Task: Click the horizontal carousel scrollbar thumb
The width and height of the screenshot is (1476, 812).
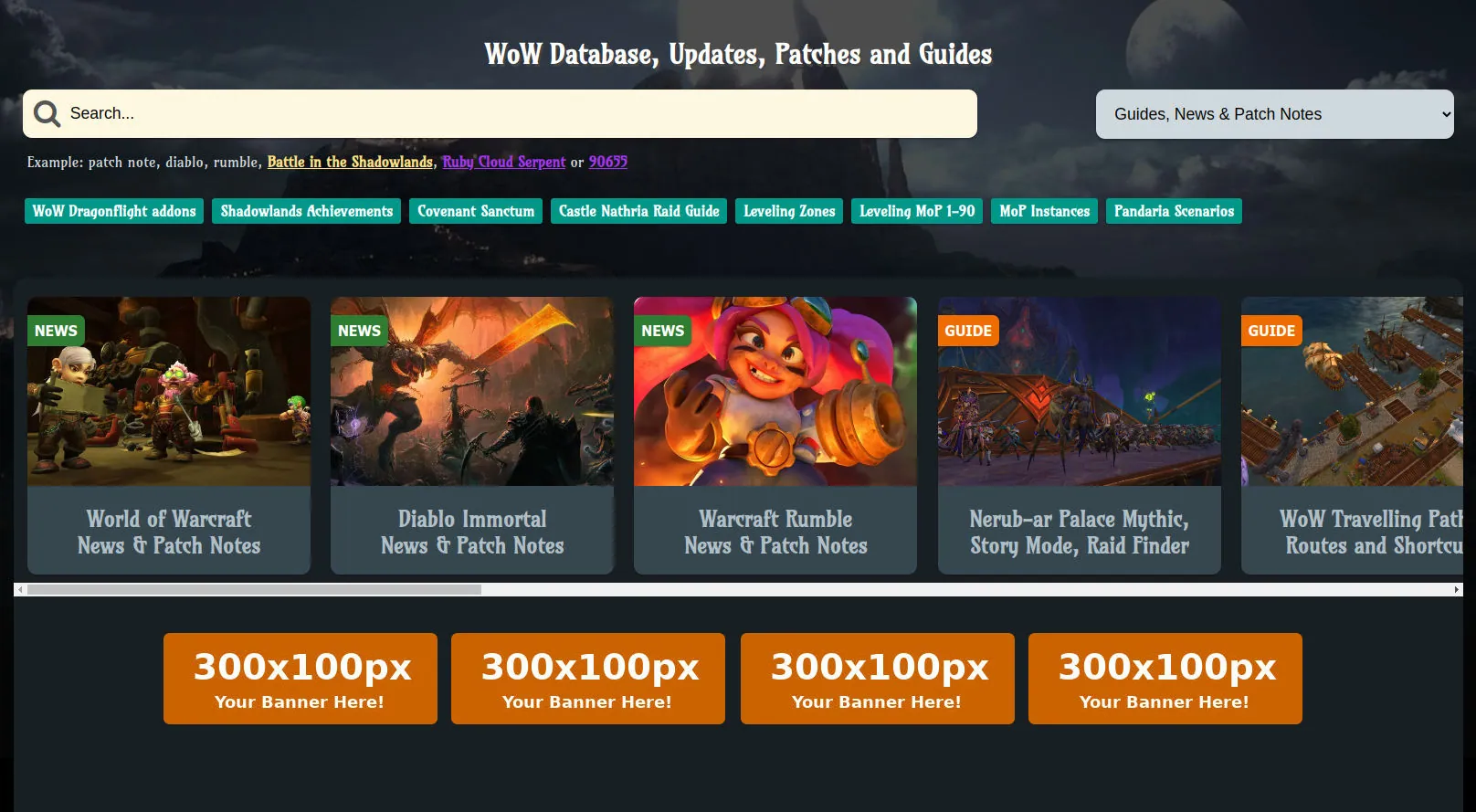Action: click(x=254, y=590)
